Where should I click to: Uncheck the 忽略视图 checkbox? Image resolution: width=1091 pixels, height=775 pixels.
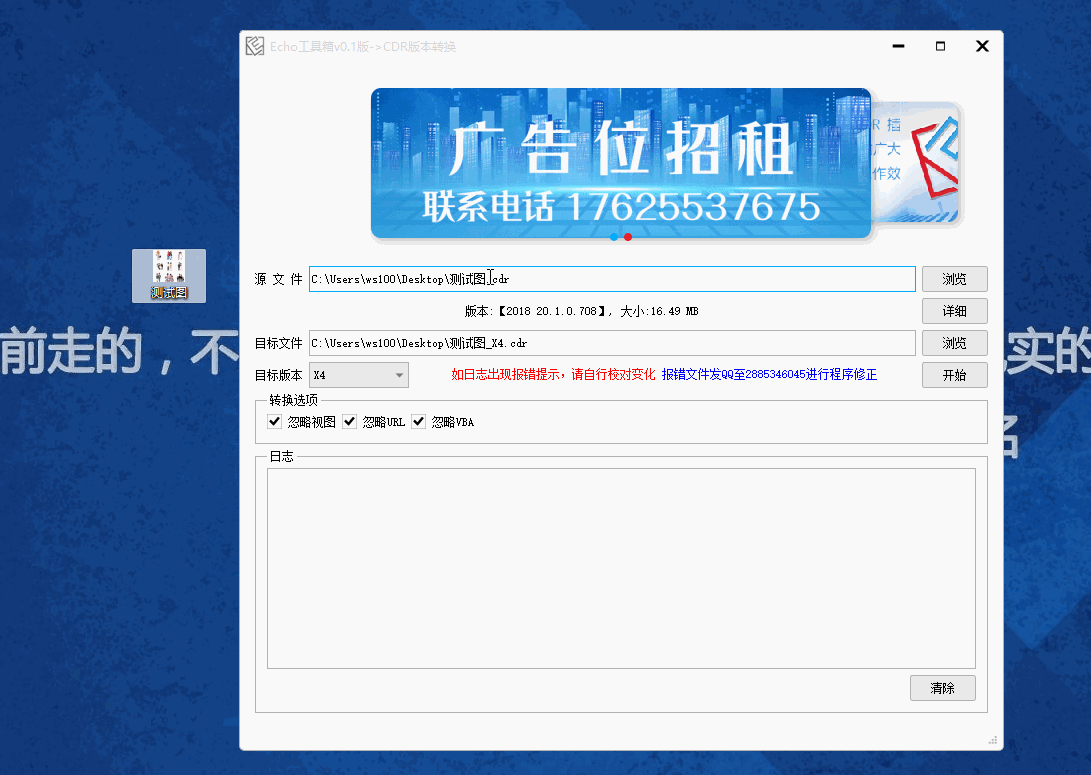point(275,422)
